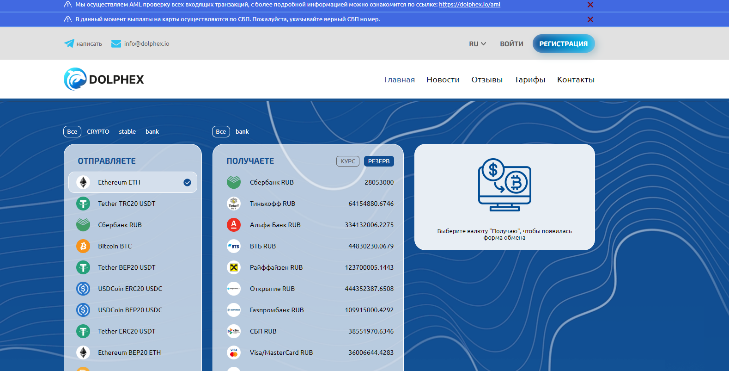The height and width of the screenshot is (371, 729).
Task: Click the Dolphex dolphin logo
Action: (75, 79)
